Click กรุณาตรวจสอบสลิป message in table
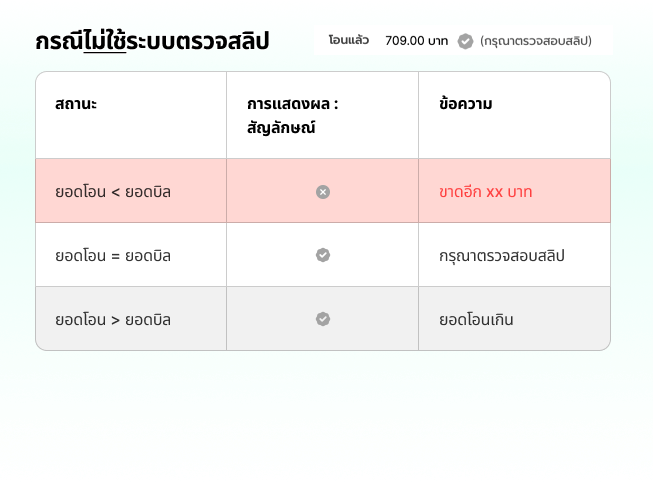This screenshot has width=653, height=482. [x=502, y=256]
